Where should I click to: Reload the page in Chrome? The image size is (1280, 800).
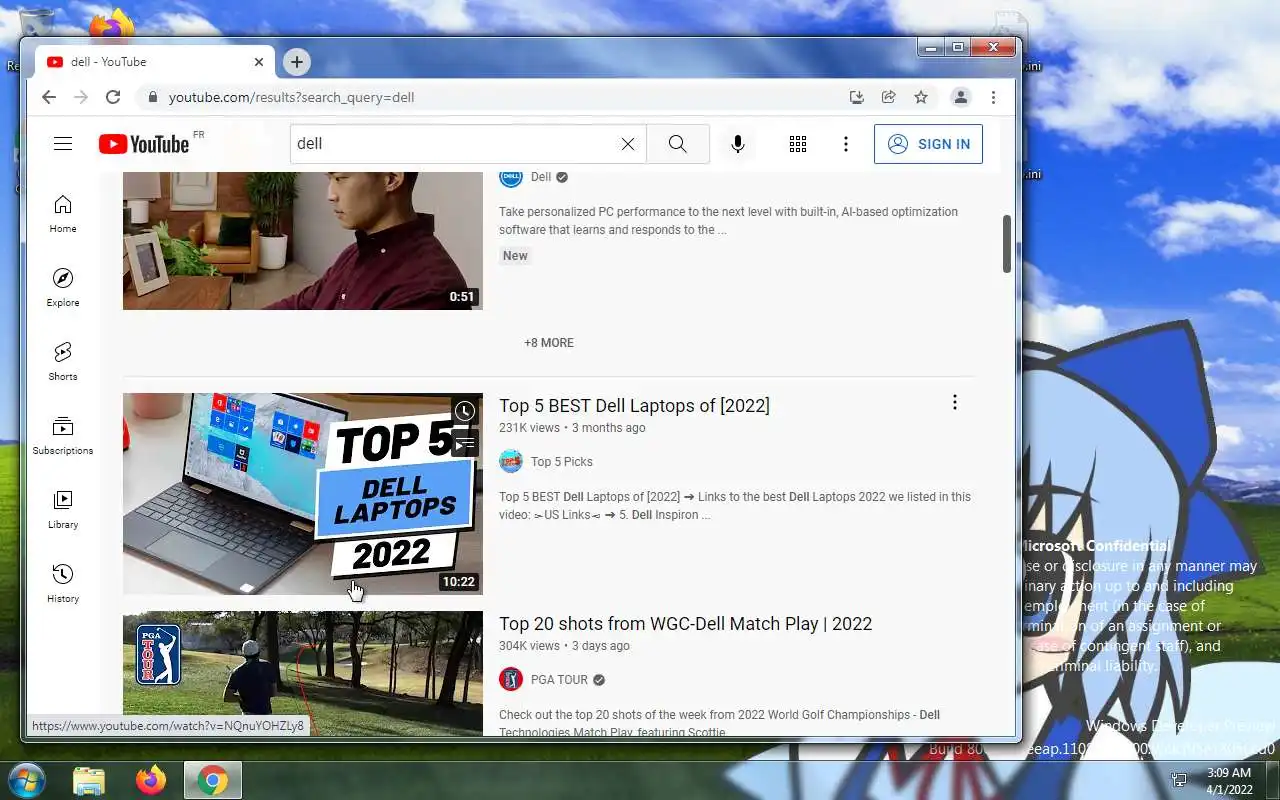coord(113,97)
